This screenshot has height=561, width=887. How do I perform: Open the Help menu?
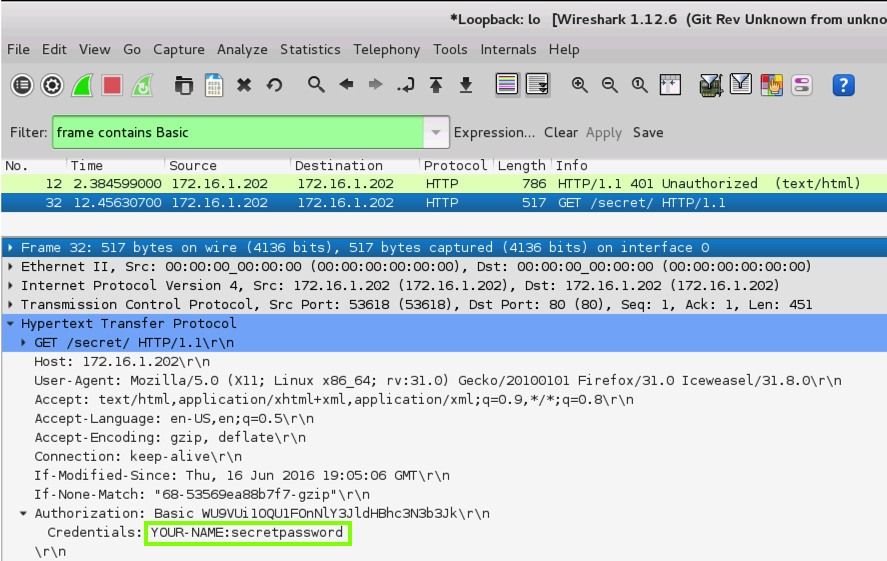564,50
